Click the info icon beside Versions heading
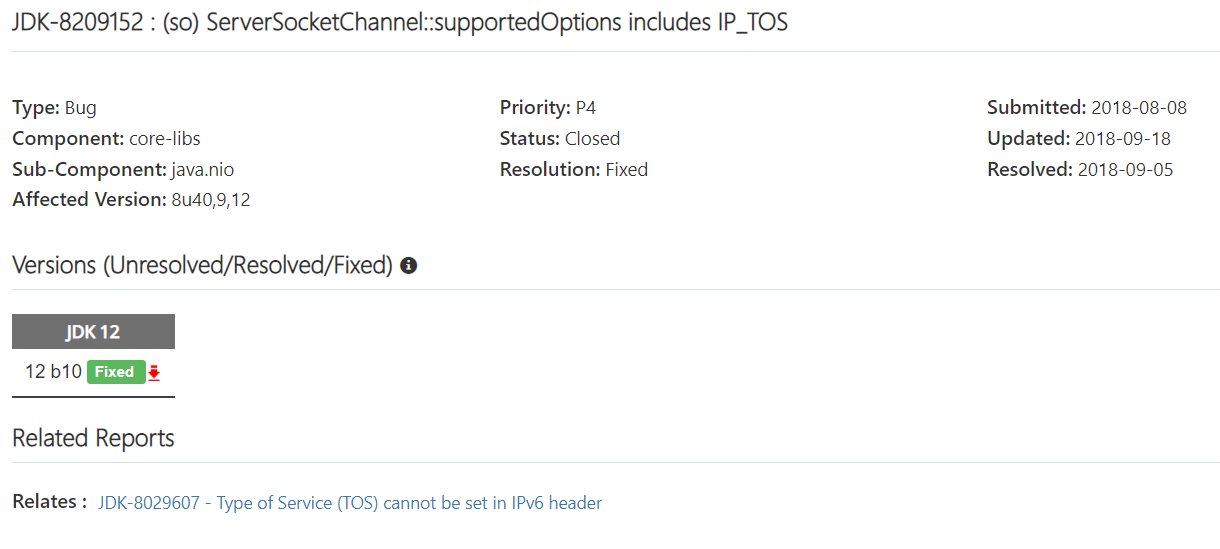 408,266
